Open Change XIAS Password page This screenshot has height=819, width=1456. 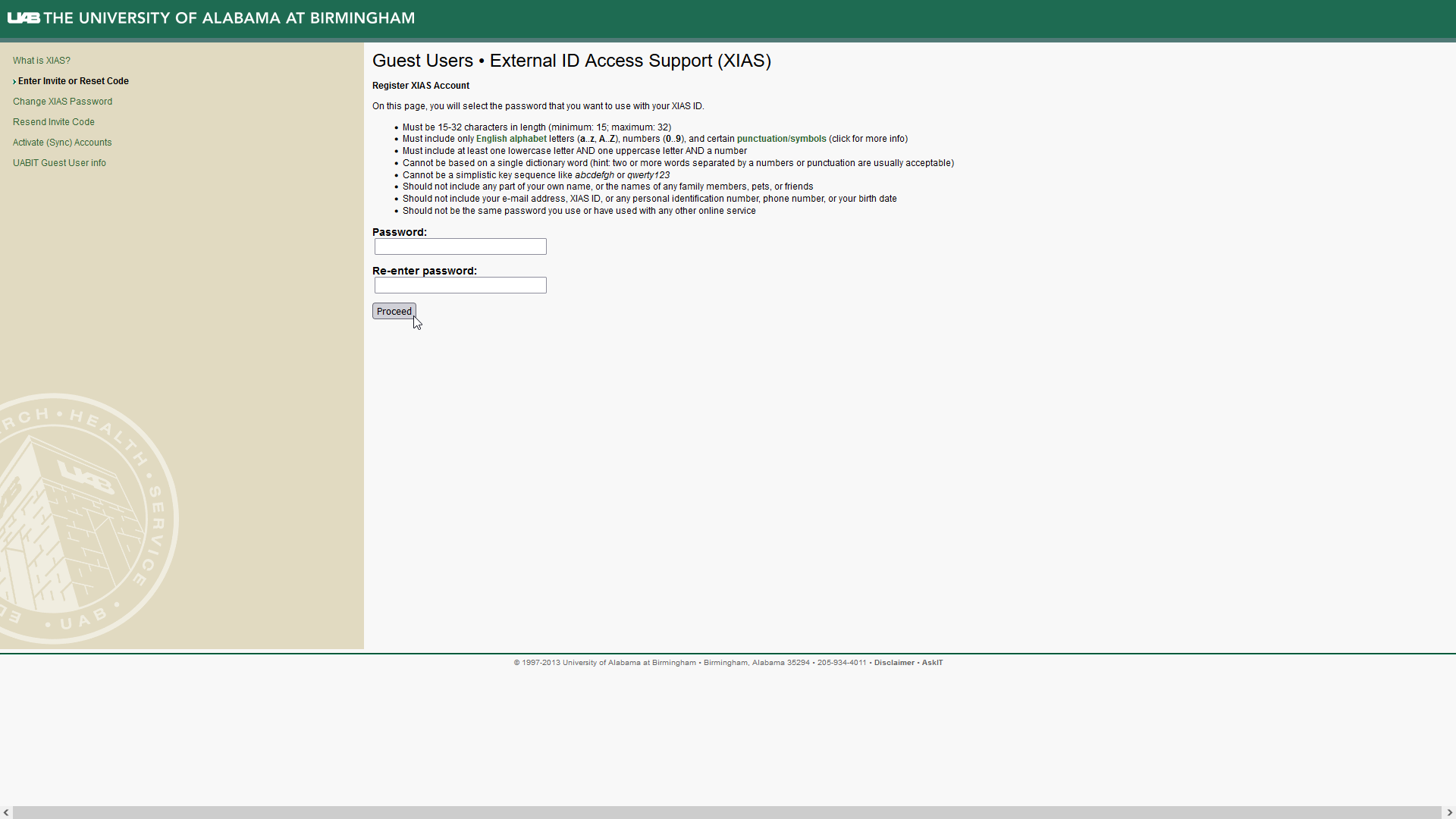click(x=62, y=102)
